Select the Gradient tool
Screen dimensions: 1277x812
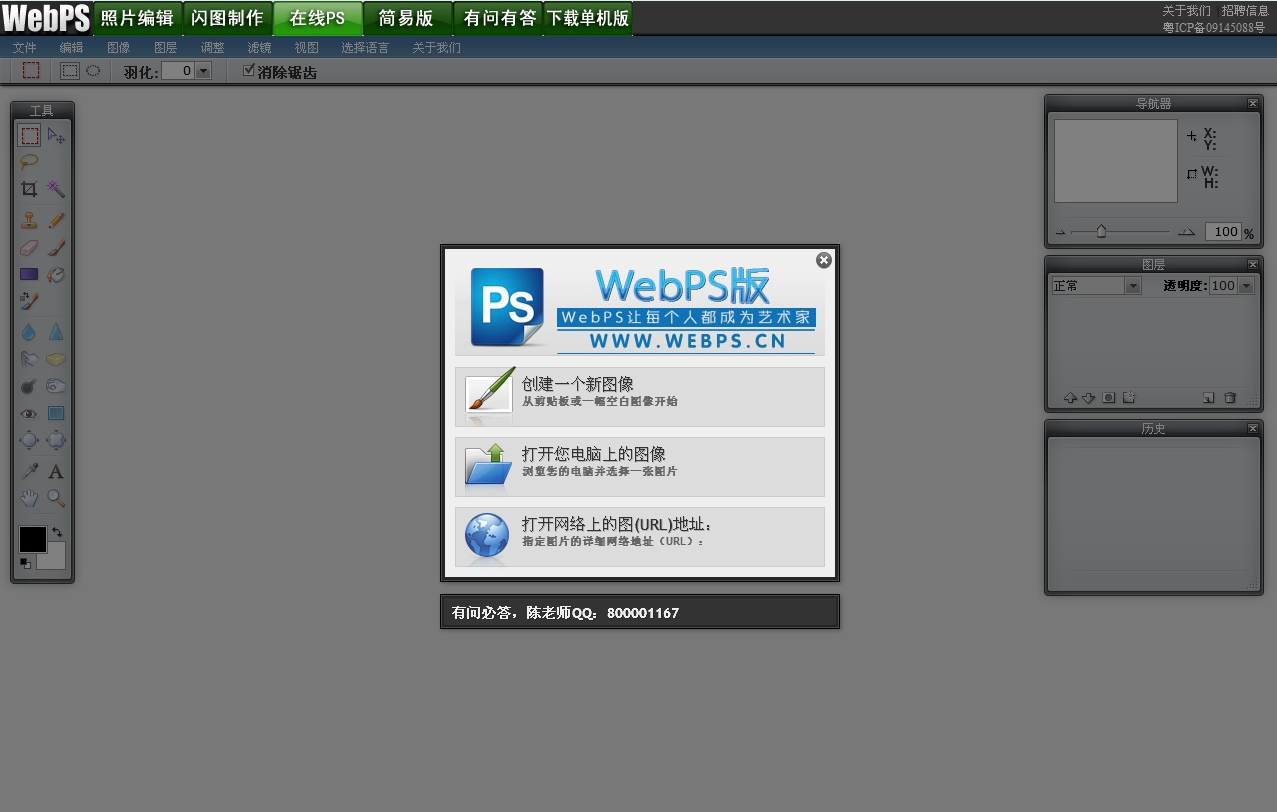coord(30,274)
